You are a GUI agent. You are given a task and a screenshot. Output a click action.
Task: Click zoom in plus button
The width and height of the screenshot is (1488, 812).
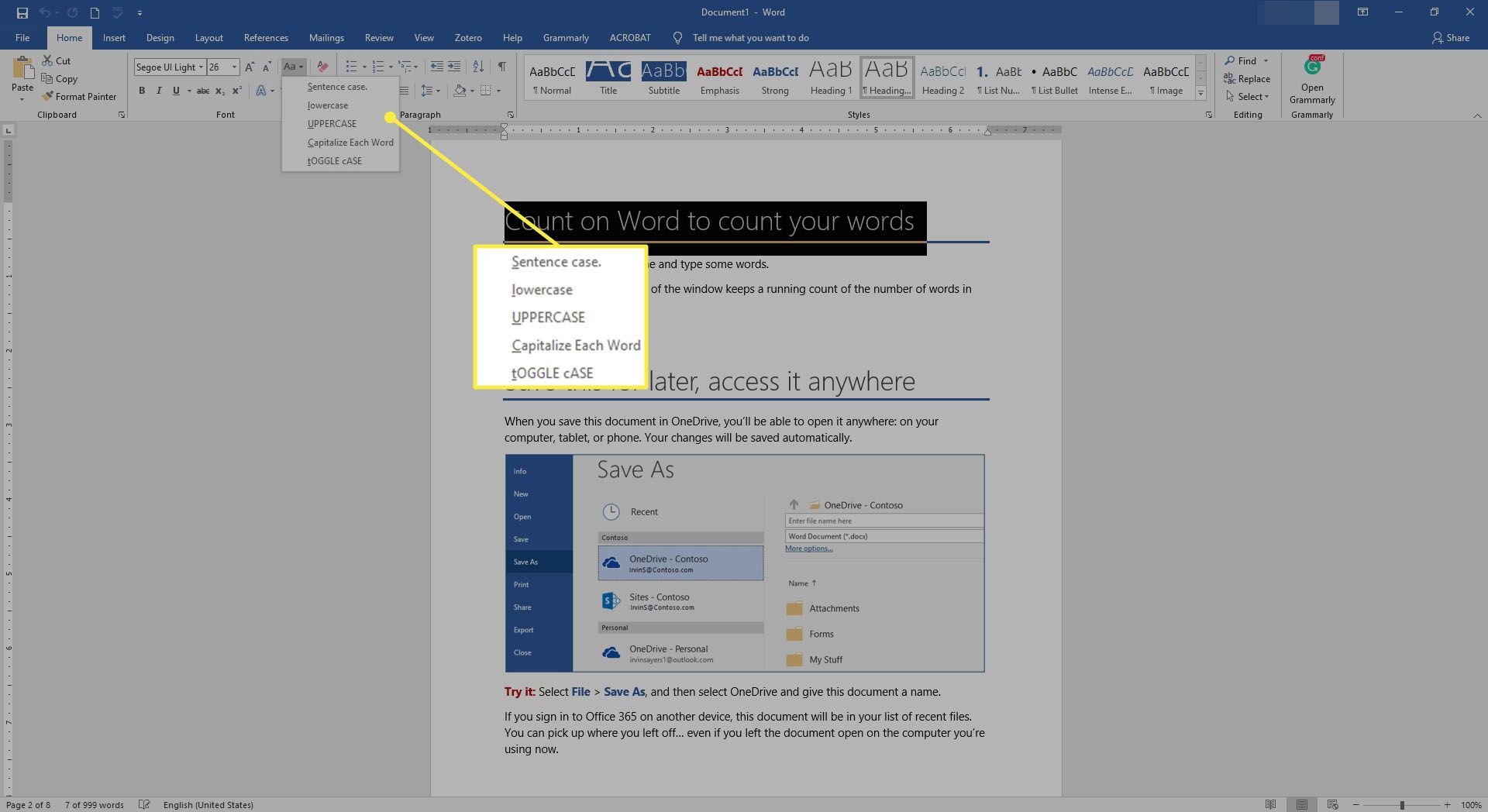[x=1447, y=805]
